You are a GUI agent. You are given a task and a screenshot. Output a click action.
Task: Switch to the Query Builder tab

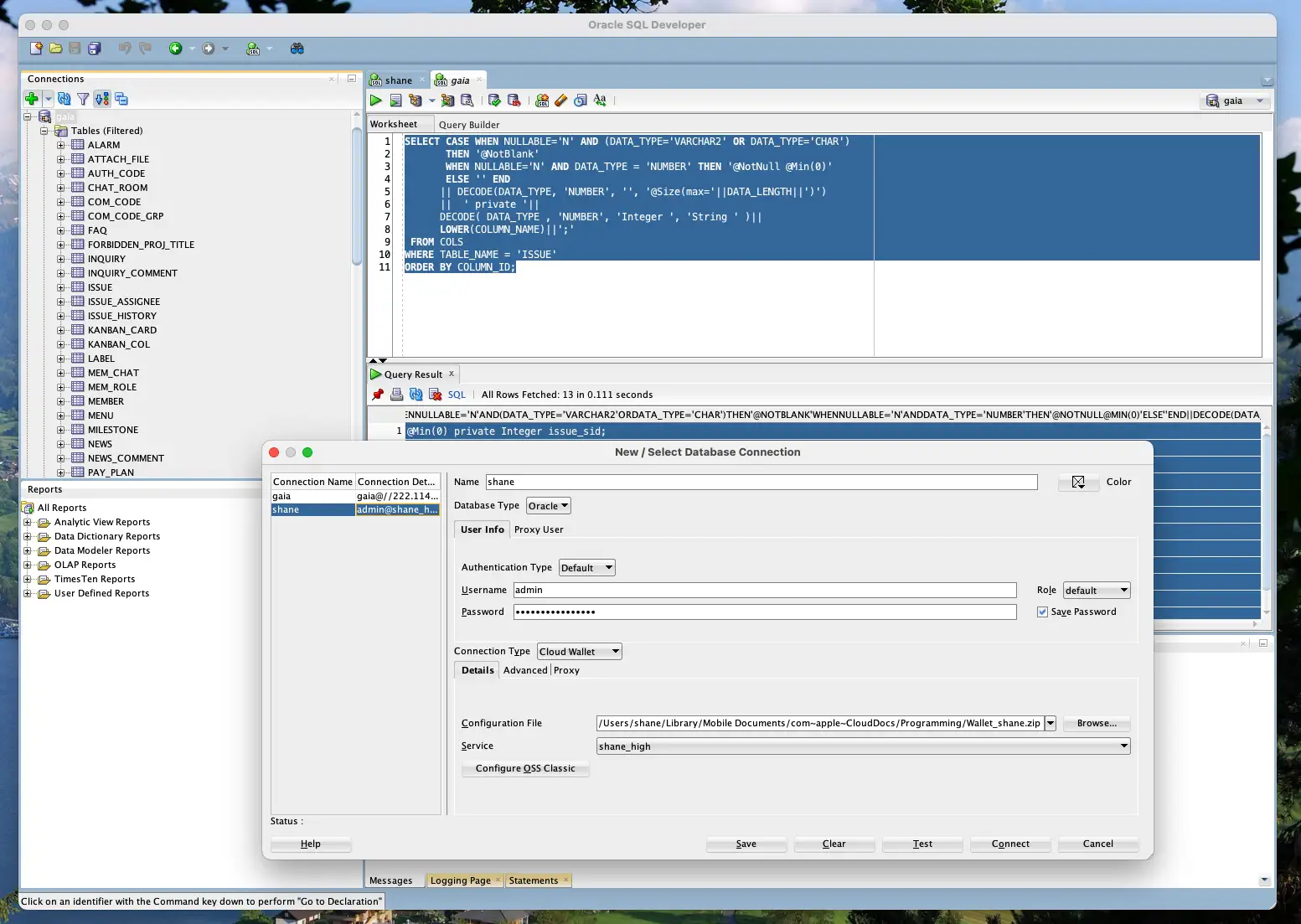pyautogui.click(x=469, y=125)
